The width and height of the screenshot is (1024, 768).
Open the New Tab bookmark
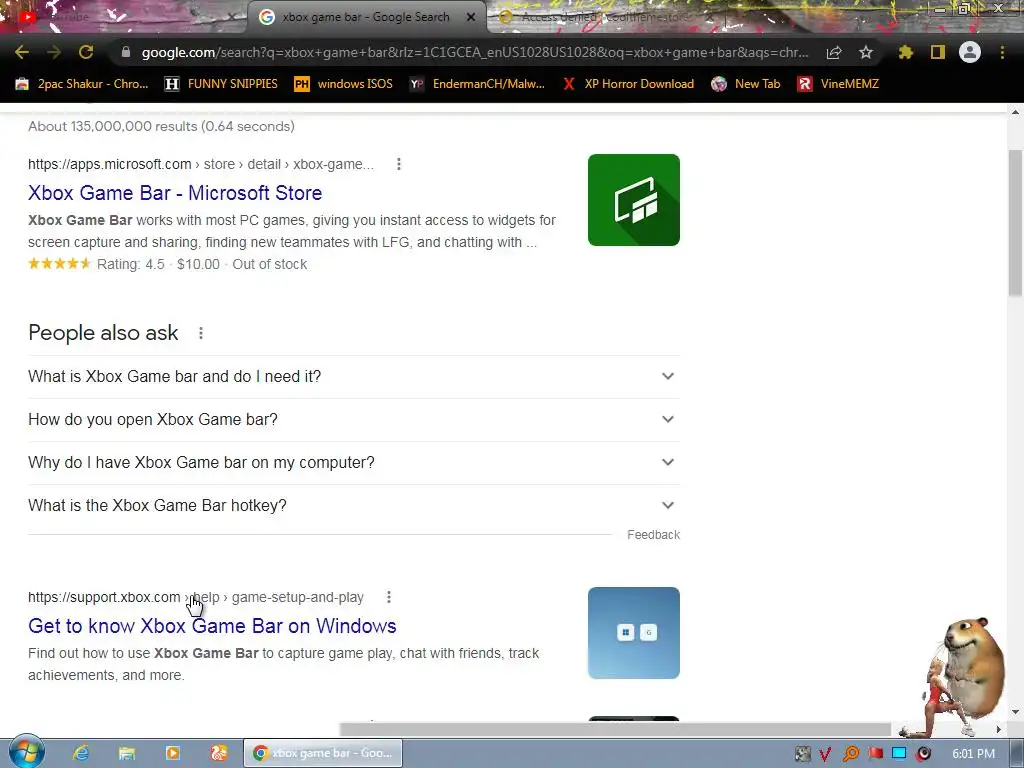(746, 84)
